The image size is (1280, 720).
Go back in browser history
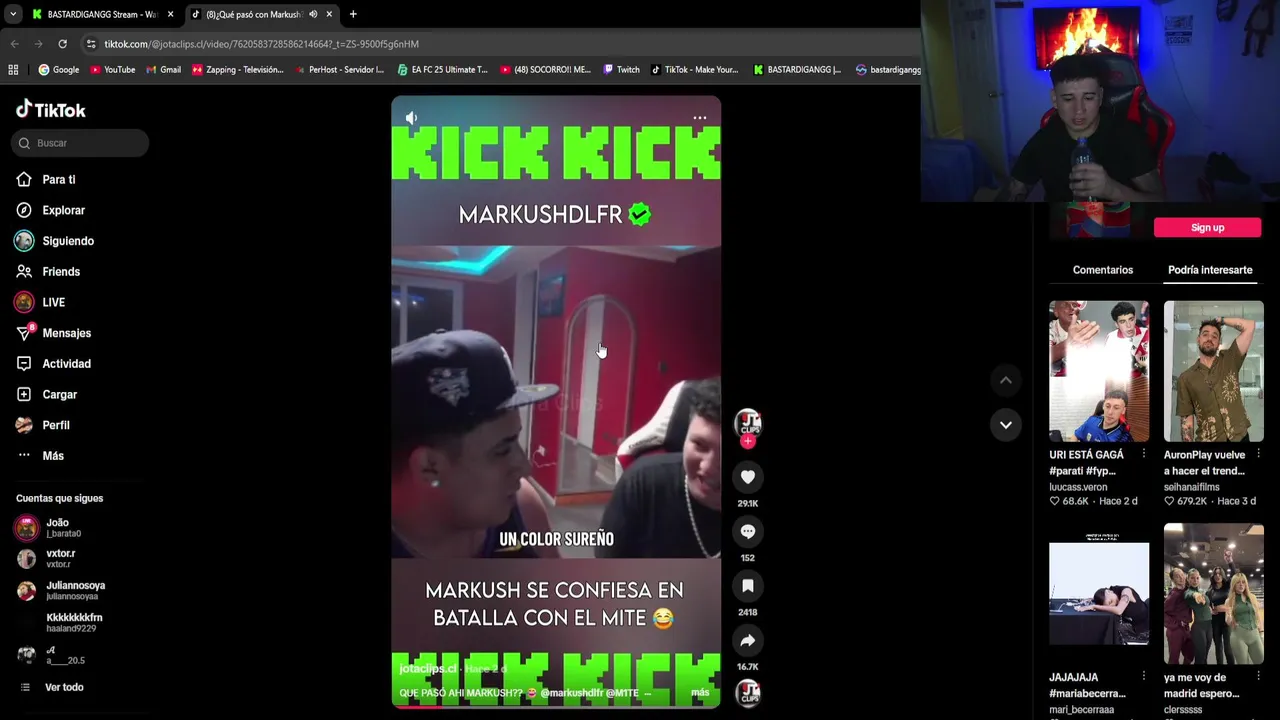(x=14, y=44)
